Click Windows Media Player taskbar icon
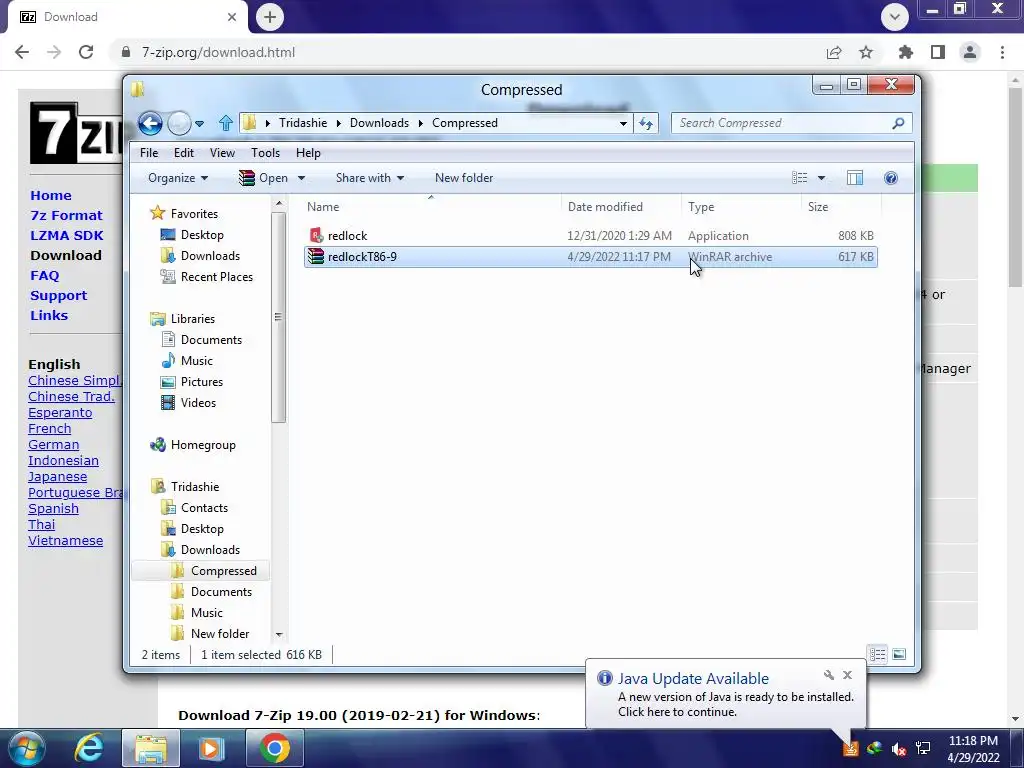The image size is (1024, 768). click(210, 748)
